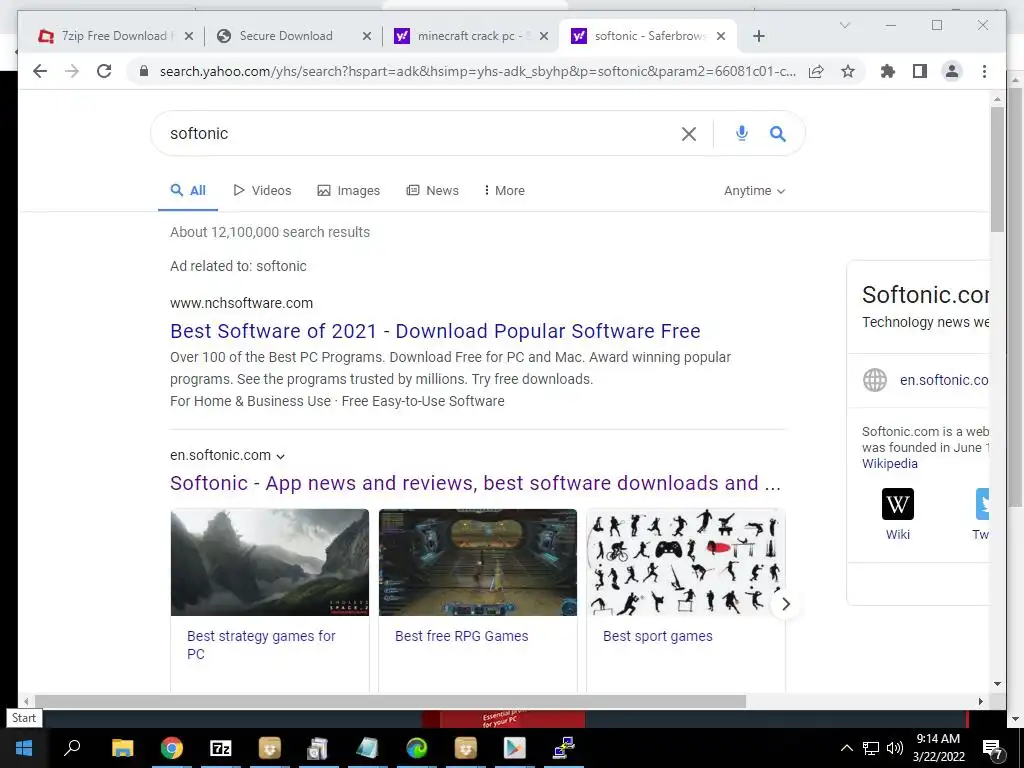The width and height of the screenshot is (1024, 768).
Task: Select the Videos results tab
Action: (x=263, y=191)
